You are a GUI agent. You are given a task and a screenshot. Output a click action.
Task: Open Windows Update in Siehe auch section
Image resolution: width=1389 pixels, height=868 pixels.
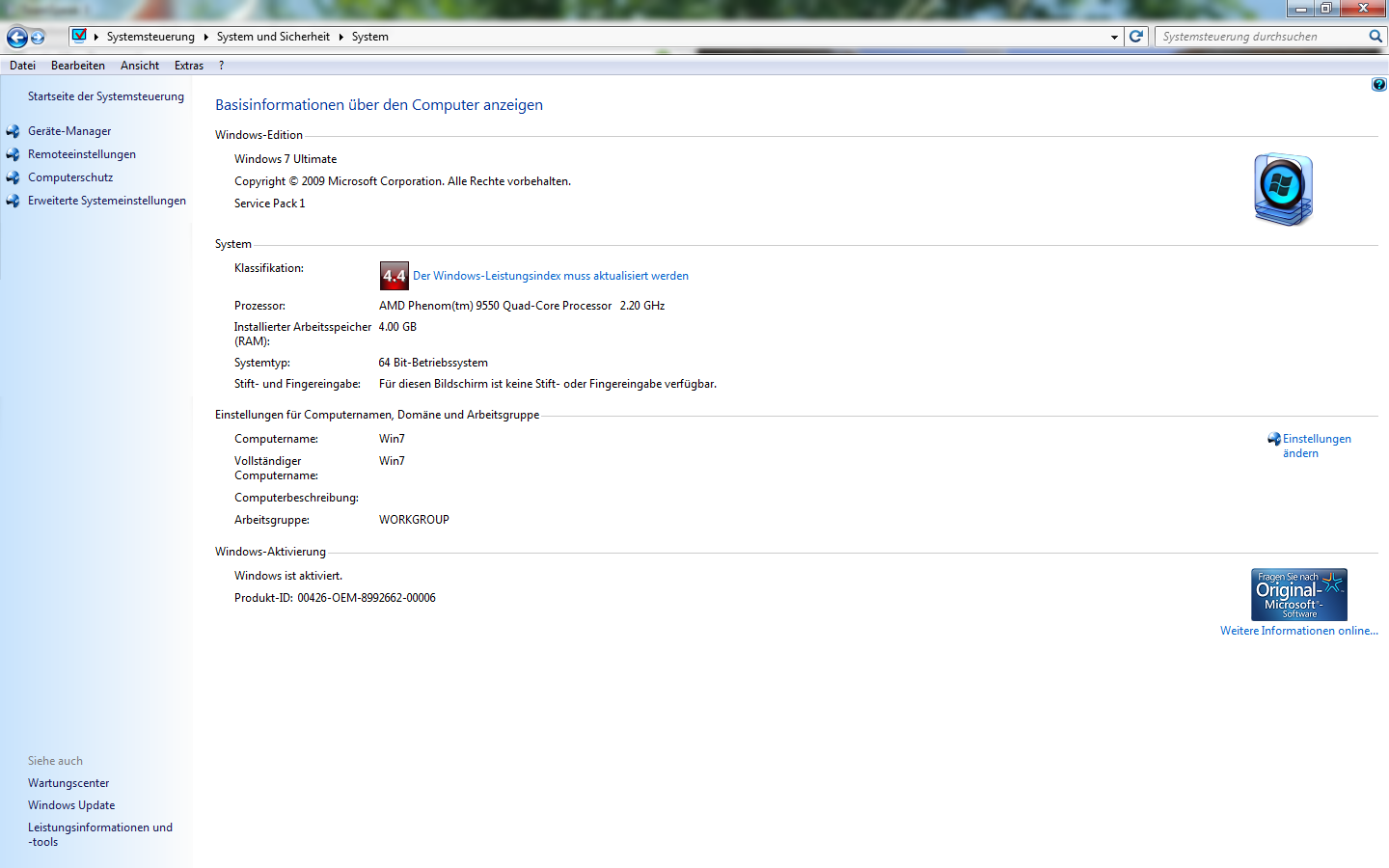click(x=71, y=805)
